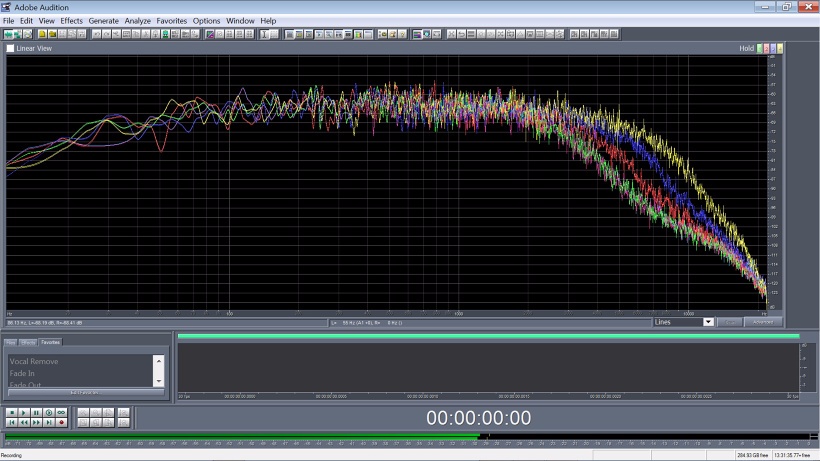Go to end with skip-forward button
Screen dimensions: 820x461
tap(49, 422)
